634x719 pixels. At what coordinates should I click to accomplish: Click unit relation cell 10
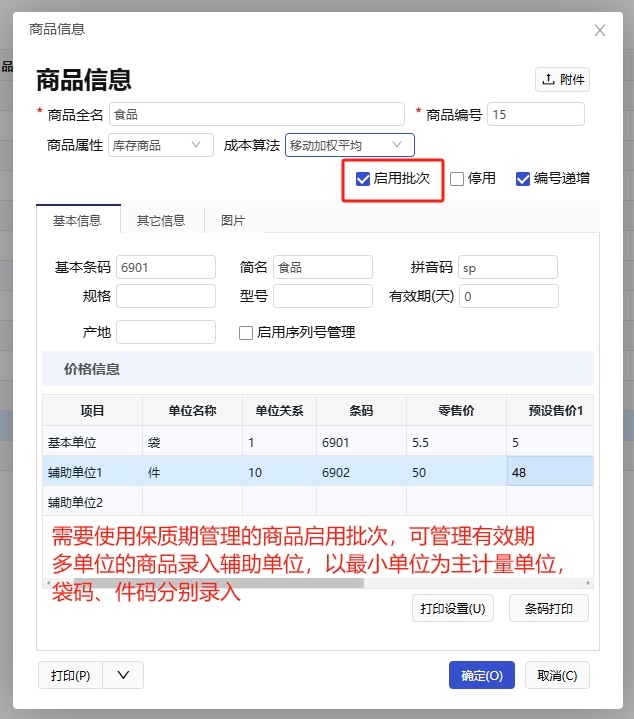(279, 472)
